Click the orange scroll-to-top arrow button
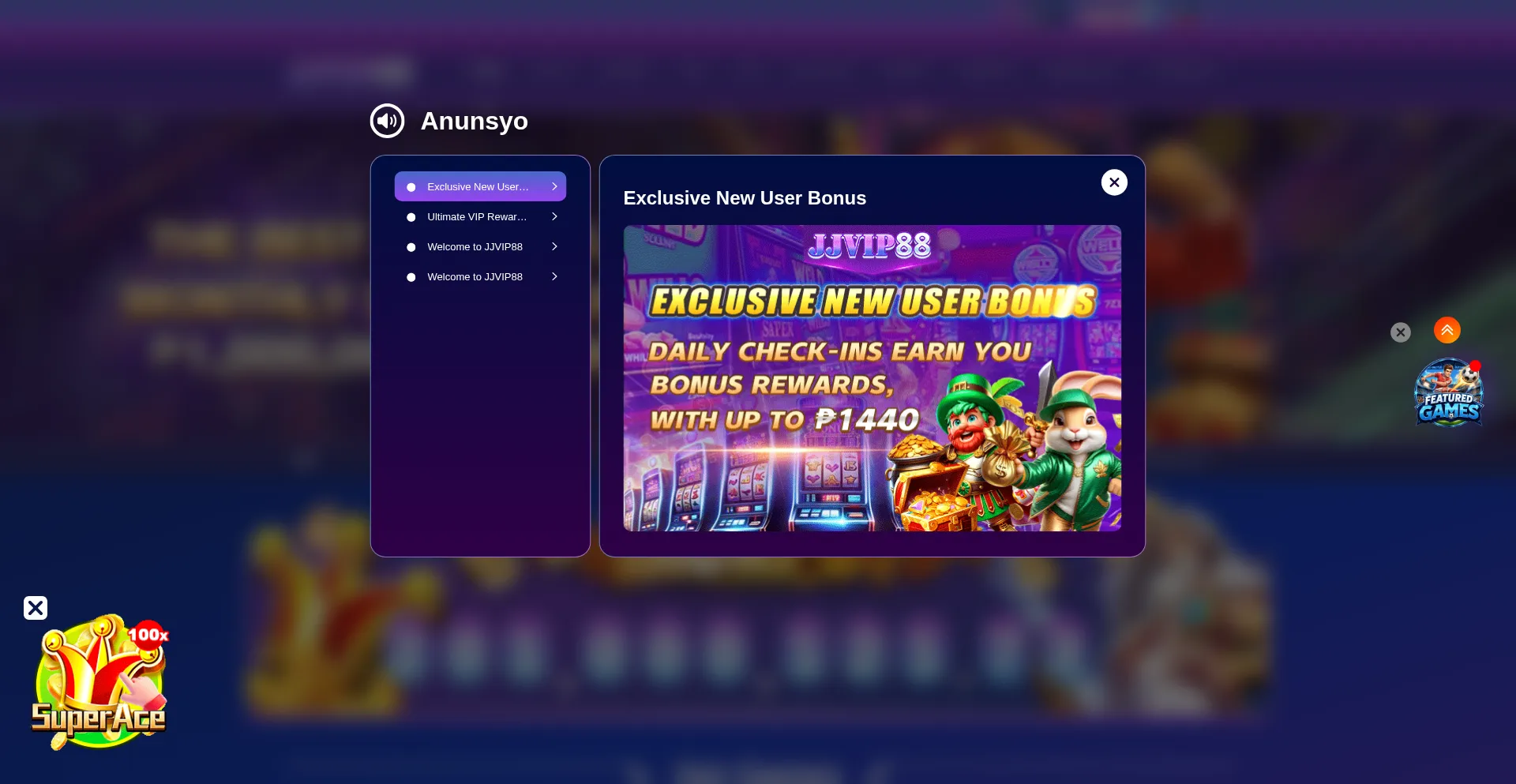This screenshot has width=1516, height=784. coord(1447,330)
